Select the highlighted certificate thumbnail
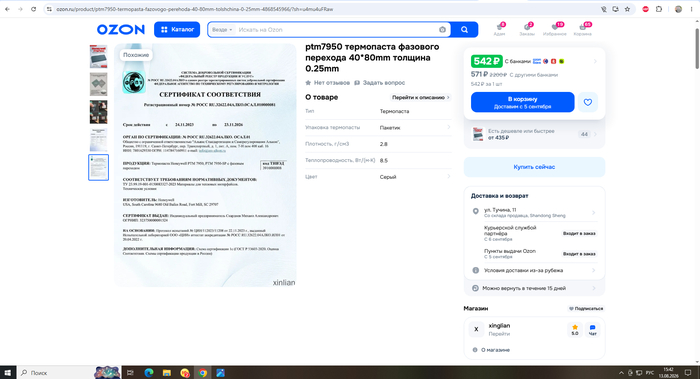 point(98,167)
